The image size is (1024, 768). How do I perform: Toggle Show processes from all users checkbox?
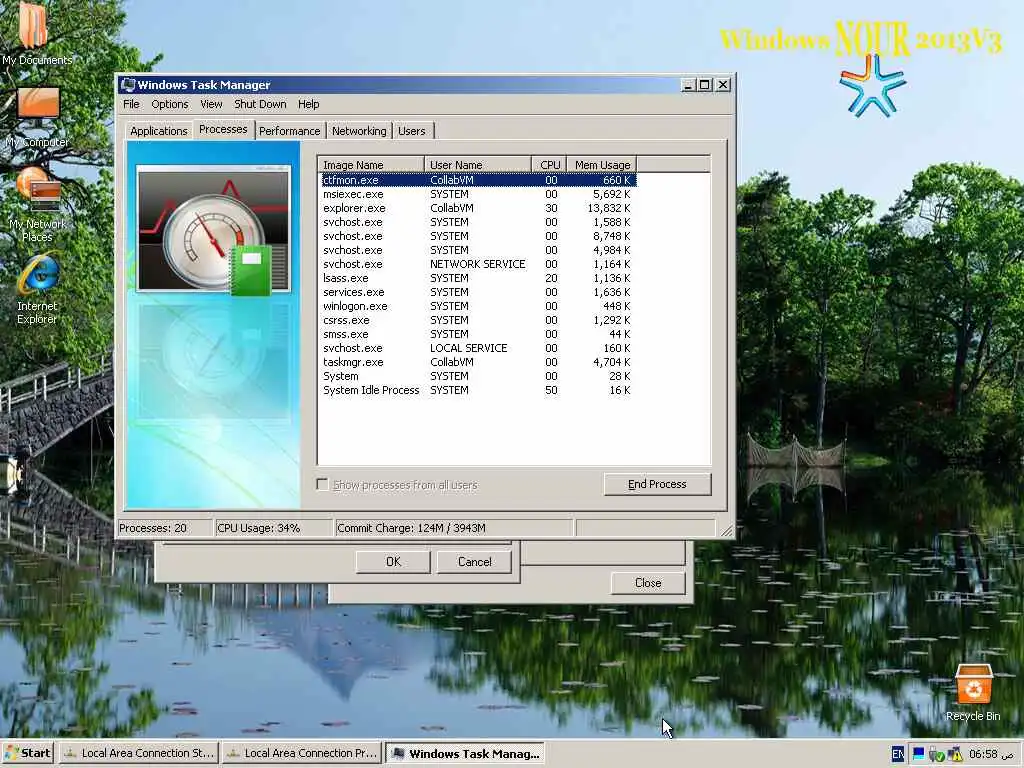pyautogui.click(x=323, y=485)
